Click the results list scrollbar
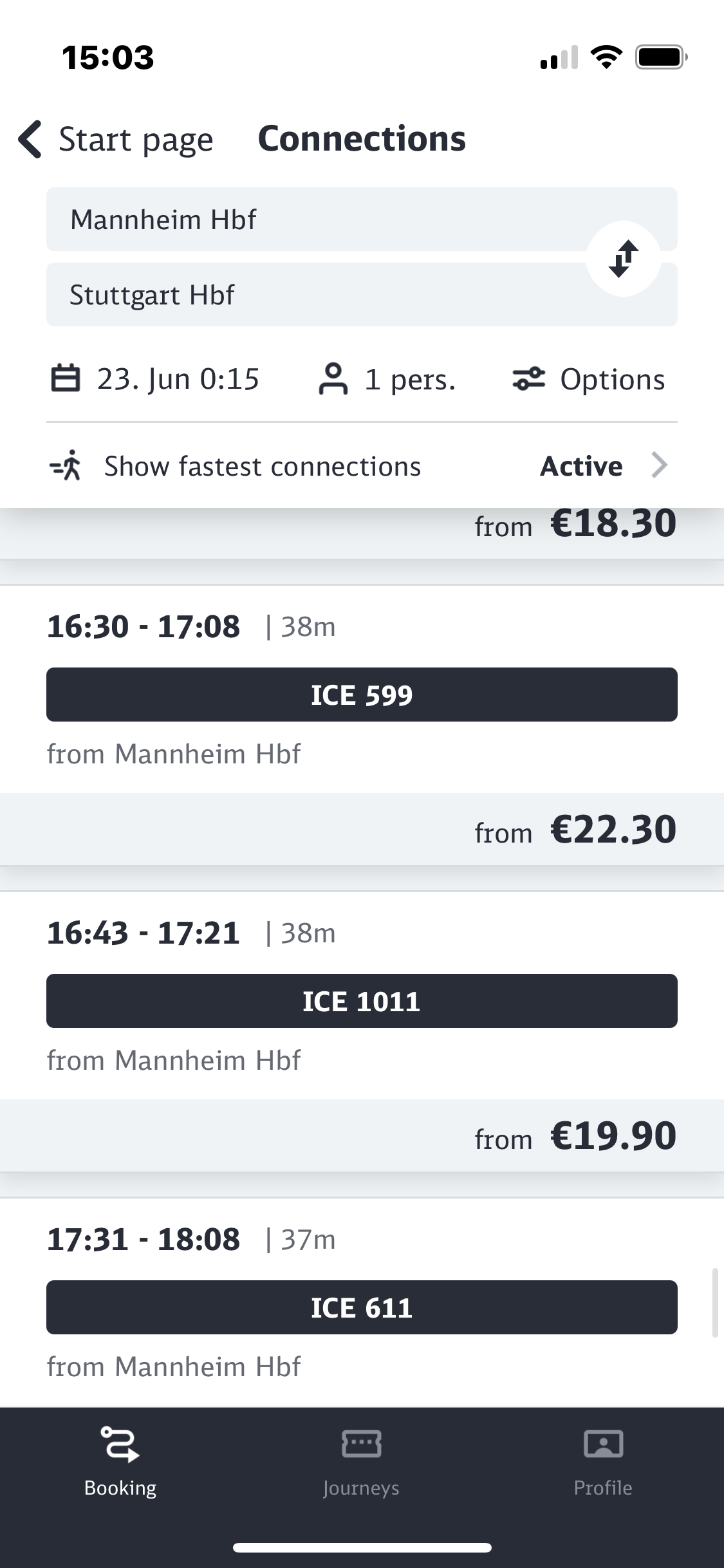 [714, 1303]
